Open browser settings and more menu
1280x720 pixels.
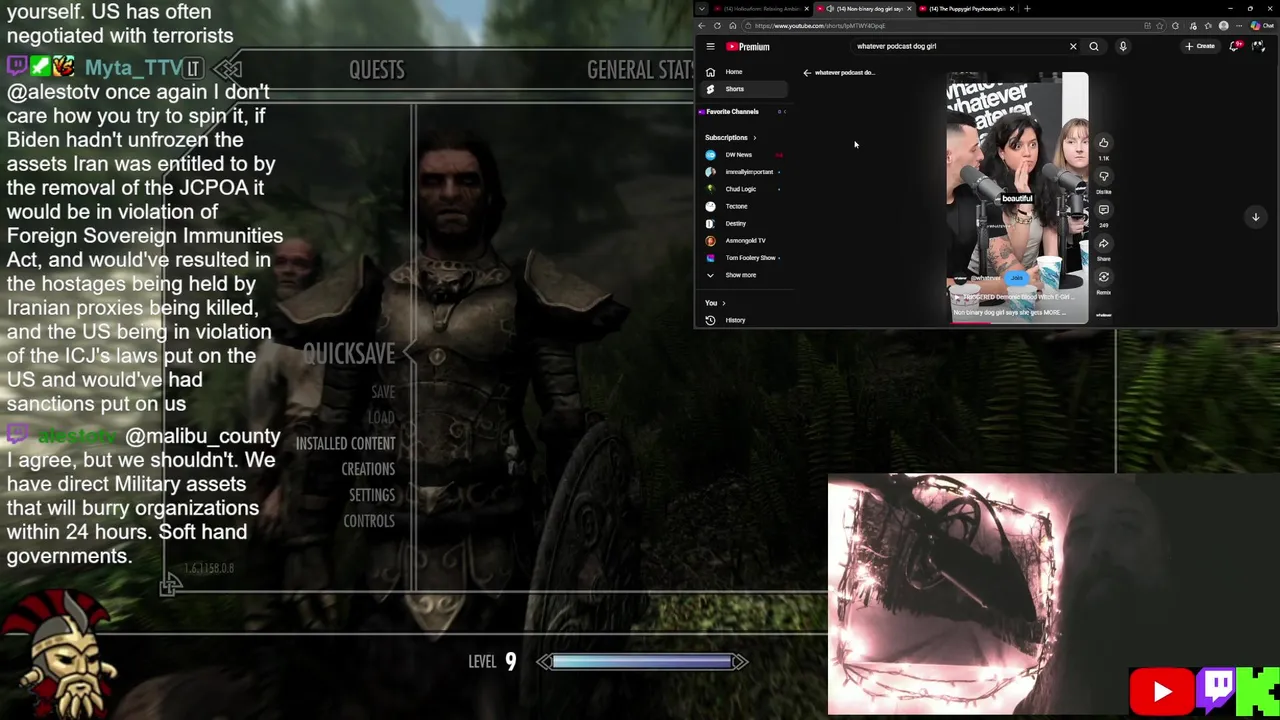1239,26
